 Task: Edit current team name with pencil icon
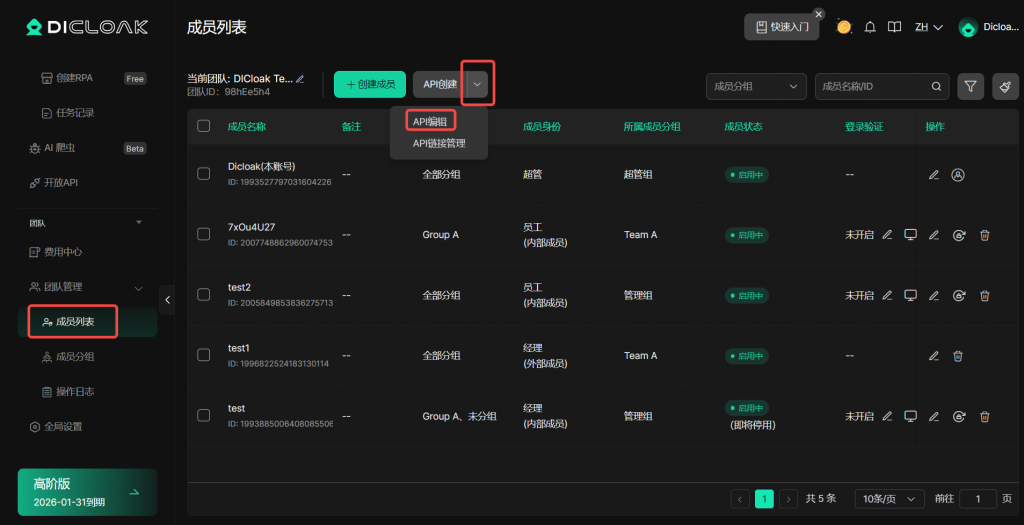point(300,78)
